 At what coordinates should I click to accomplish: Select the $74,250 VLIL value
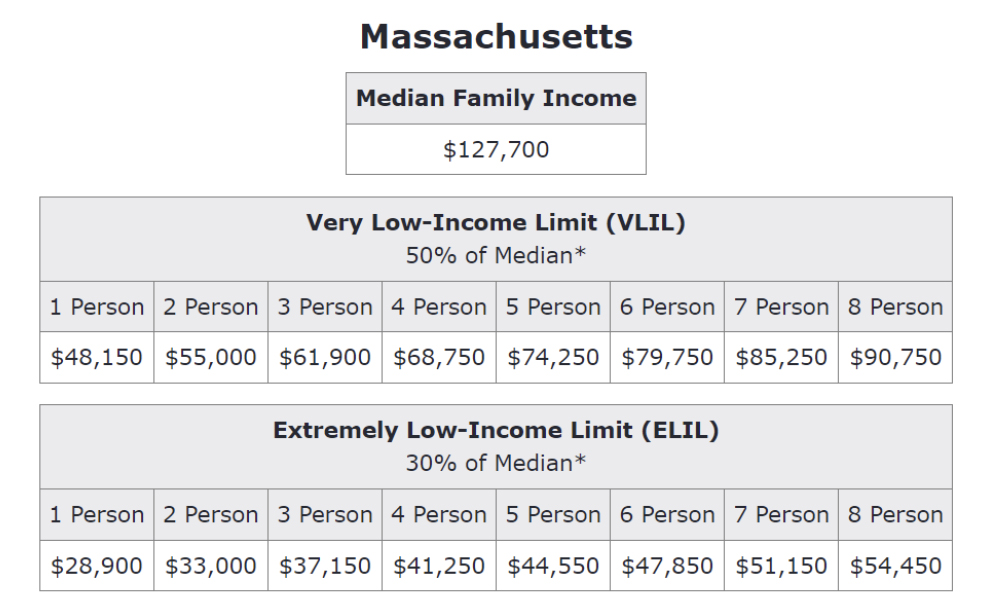tap(553, 357)
